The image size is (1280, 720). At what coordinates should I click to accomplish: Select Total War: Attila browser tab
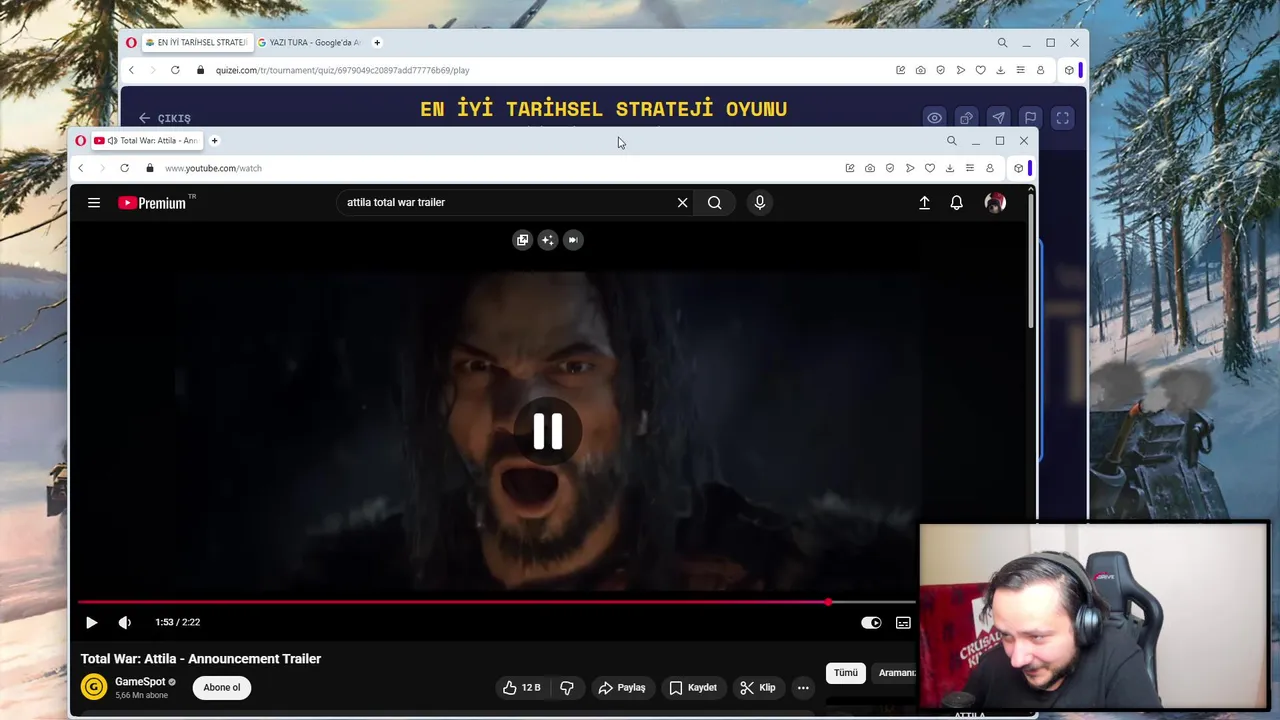tap(147, 141)
